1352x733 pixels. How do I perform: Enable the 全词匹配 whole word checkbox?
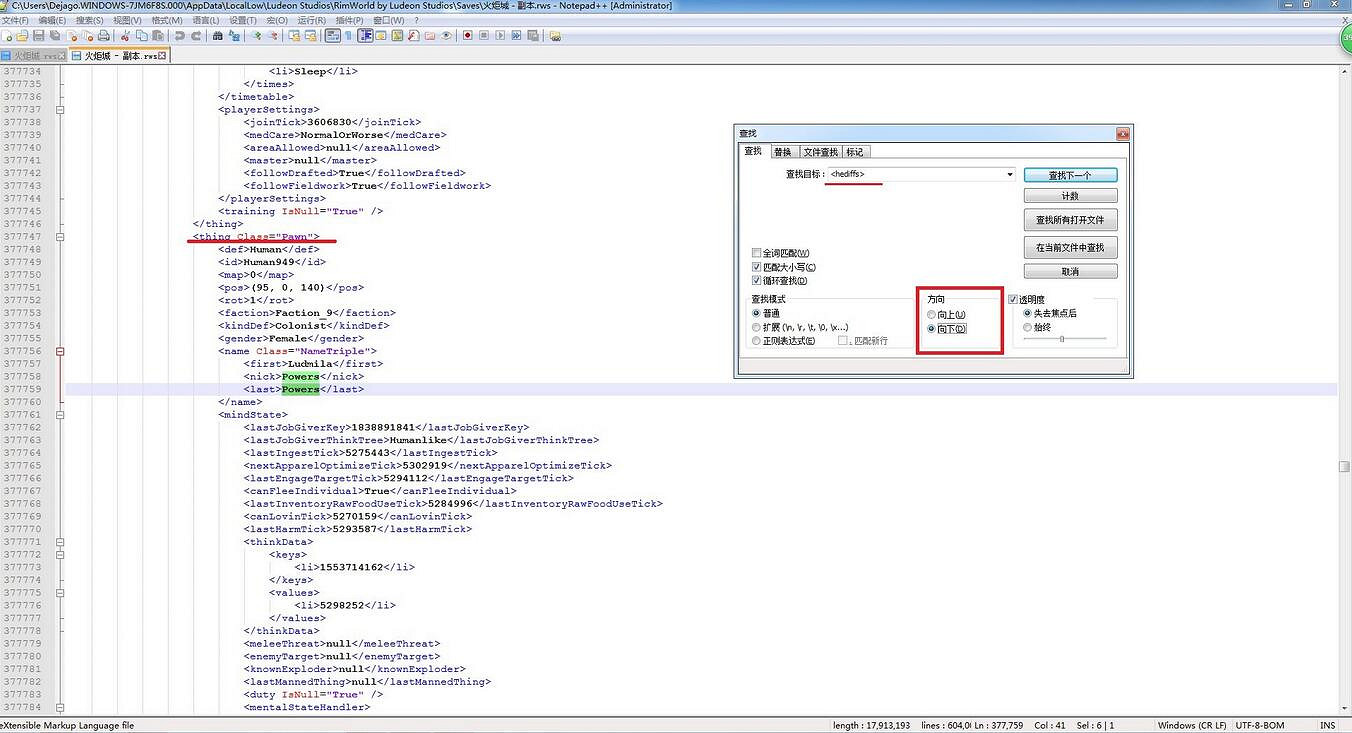pyautogui.click(x=757, y=254)
